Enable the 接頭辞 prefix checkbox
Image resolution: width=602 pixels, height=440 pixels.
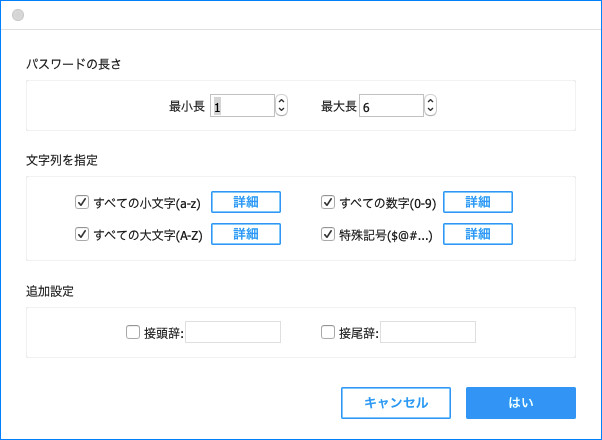coord(133,332)
